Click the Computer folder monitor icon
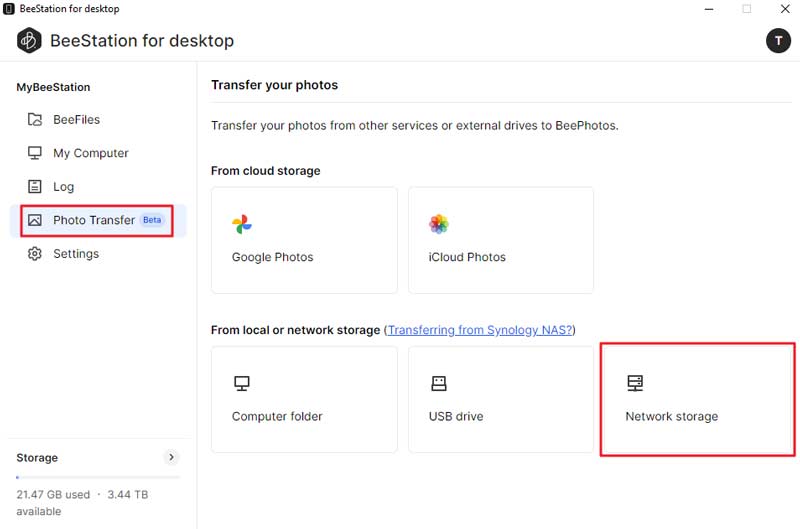Image resolution: width=800 pixels, height=529 pixels. [x=242, y=383]
